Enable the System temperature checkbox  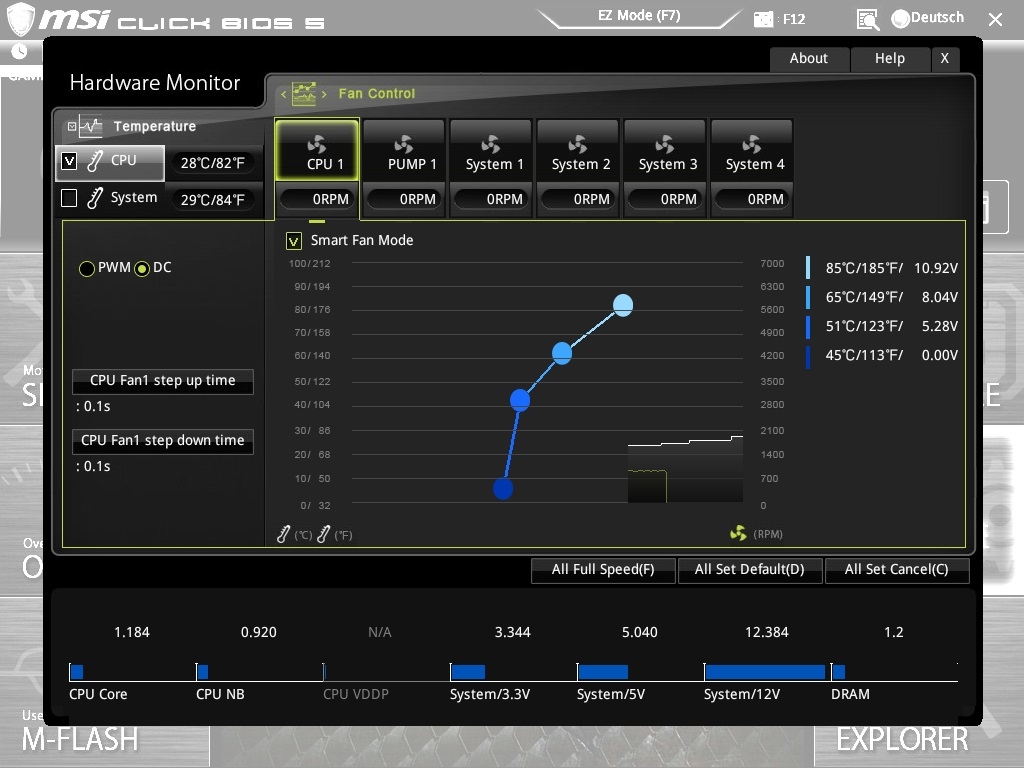click(x=69, y=198)
